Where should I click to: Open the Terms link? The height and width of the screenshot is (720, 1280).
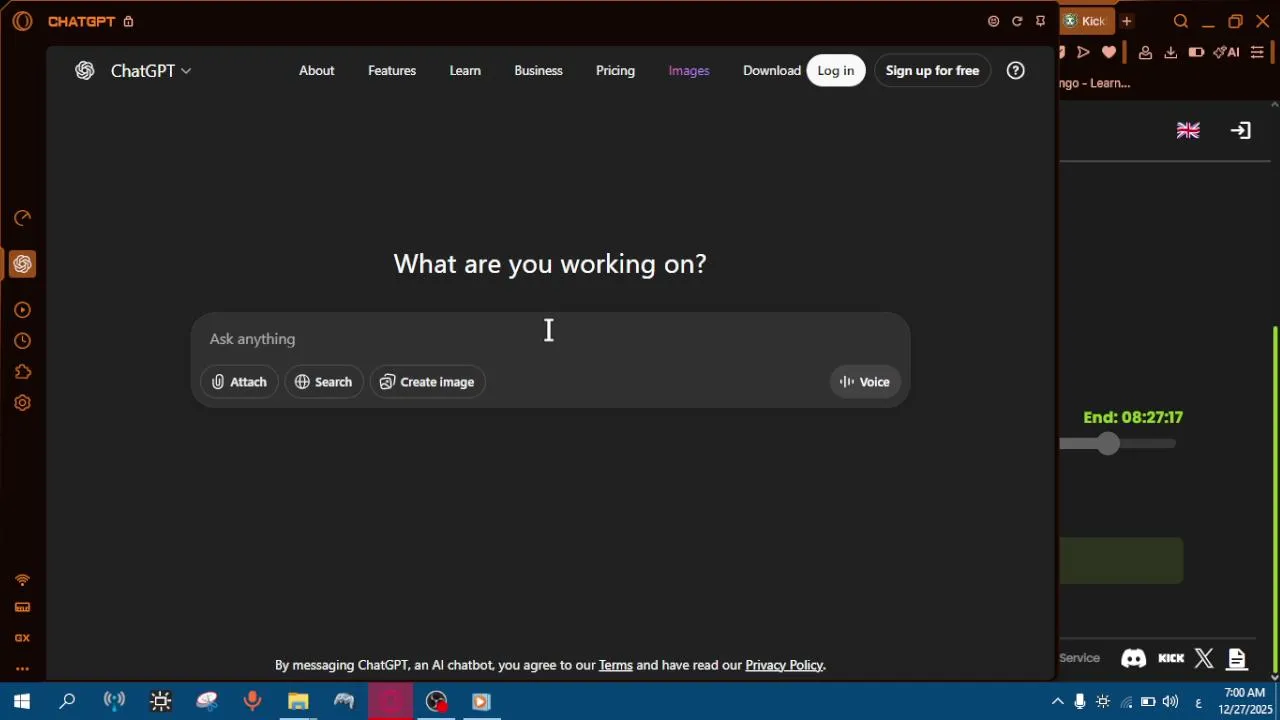(615, 665)
